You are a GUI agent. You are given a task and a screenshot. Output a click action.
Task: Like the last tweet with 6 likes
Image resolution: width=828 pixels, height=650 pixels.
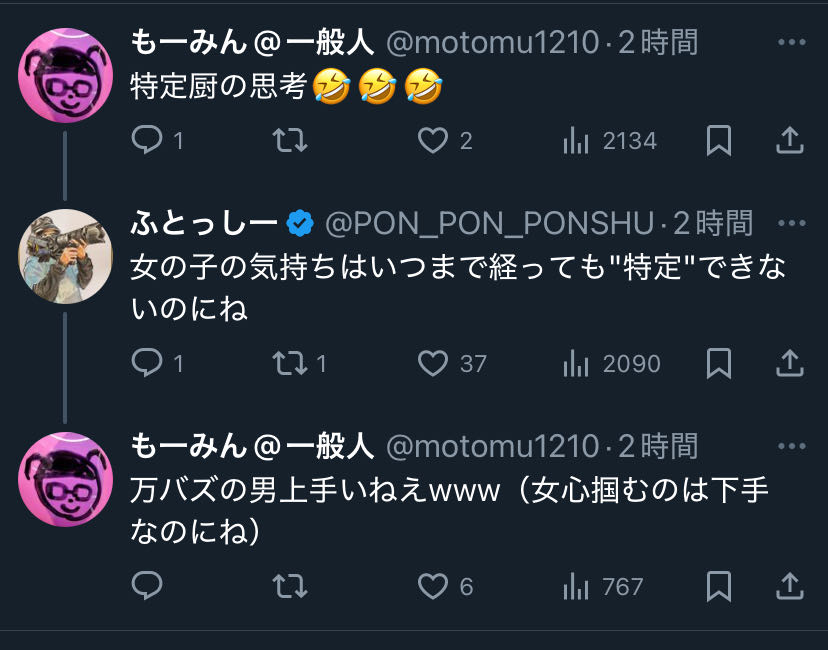click(433, 585)
